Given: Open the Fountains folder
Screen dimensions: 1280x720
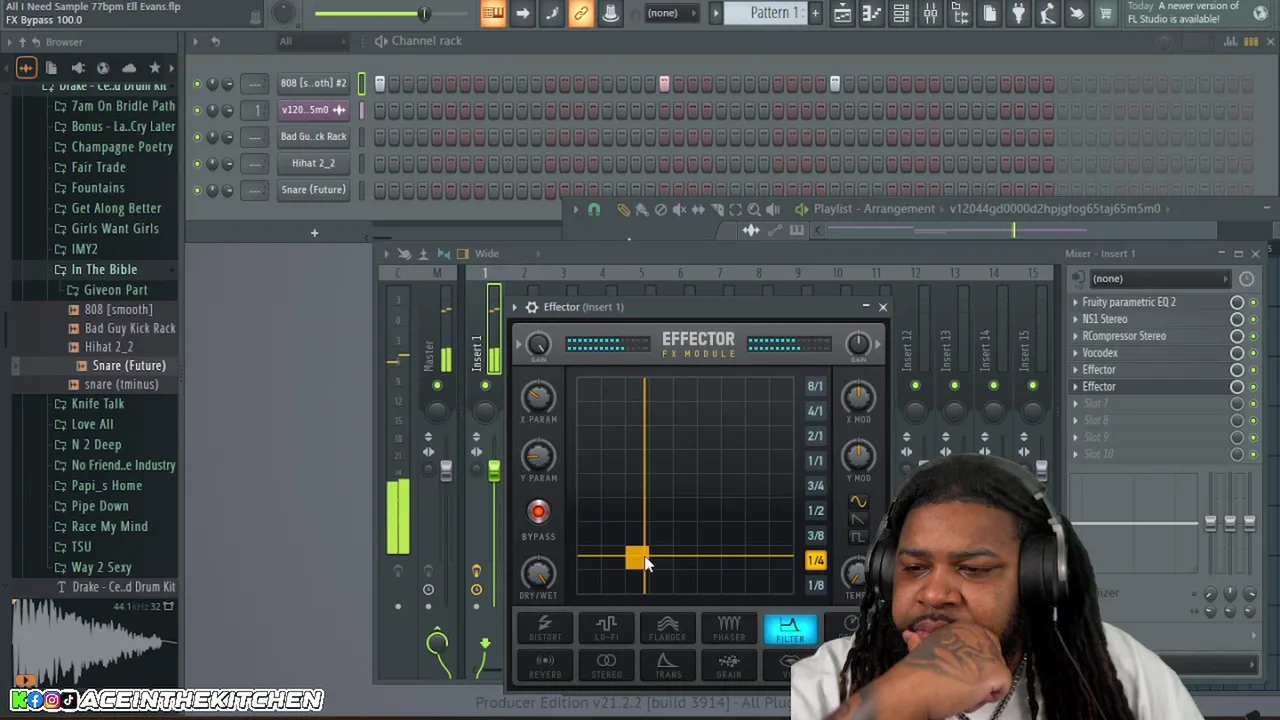Looking at the screenshot, I should coord(97,187).
